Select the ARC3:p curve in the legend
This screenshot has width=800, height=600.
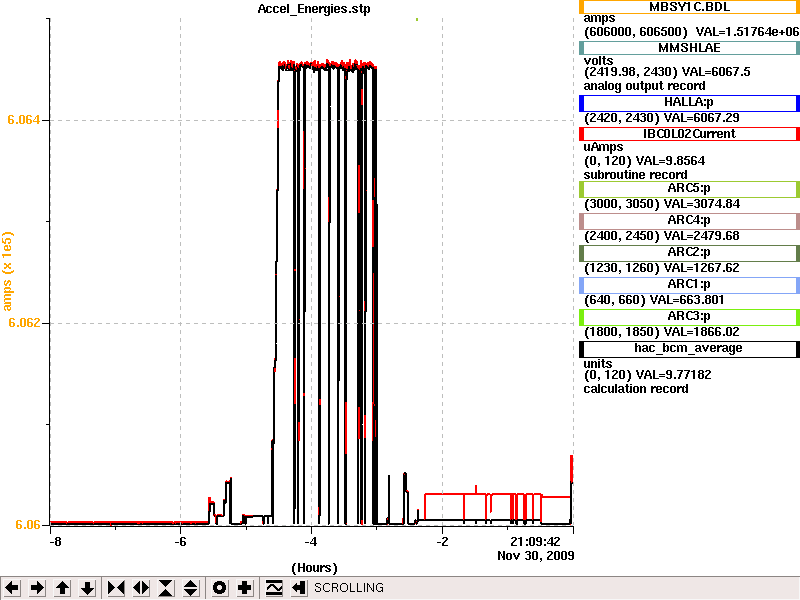coord(689,316)
